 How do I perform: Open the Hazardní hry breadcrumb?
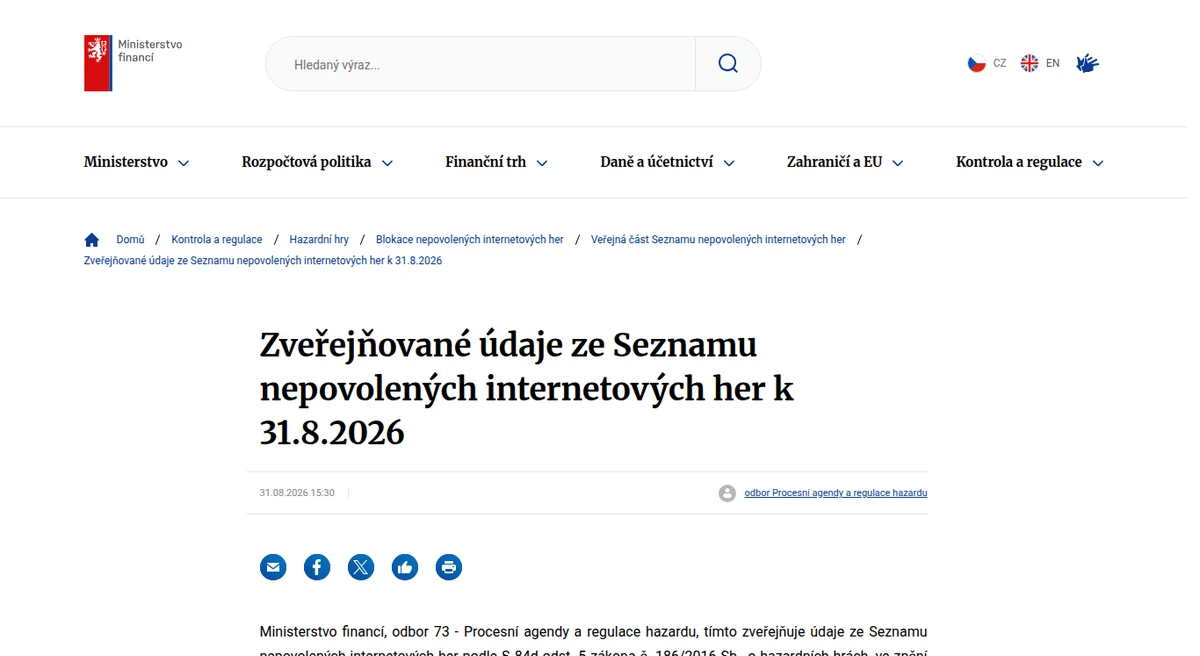319,240
